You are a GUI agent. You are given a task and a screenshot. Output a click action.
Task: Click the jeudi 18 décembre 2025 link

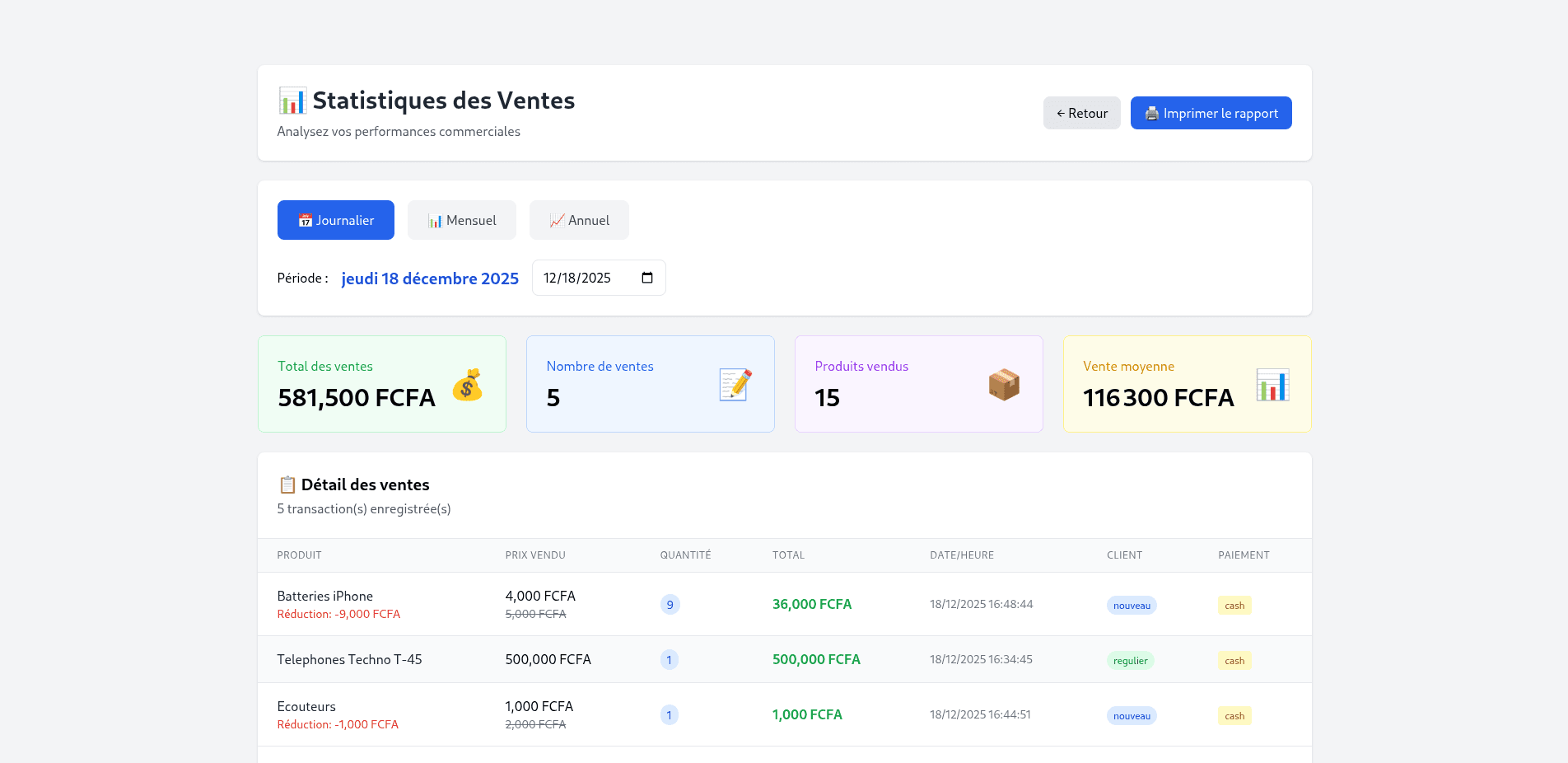430,279
